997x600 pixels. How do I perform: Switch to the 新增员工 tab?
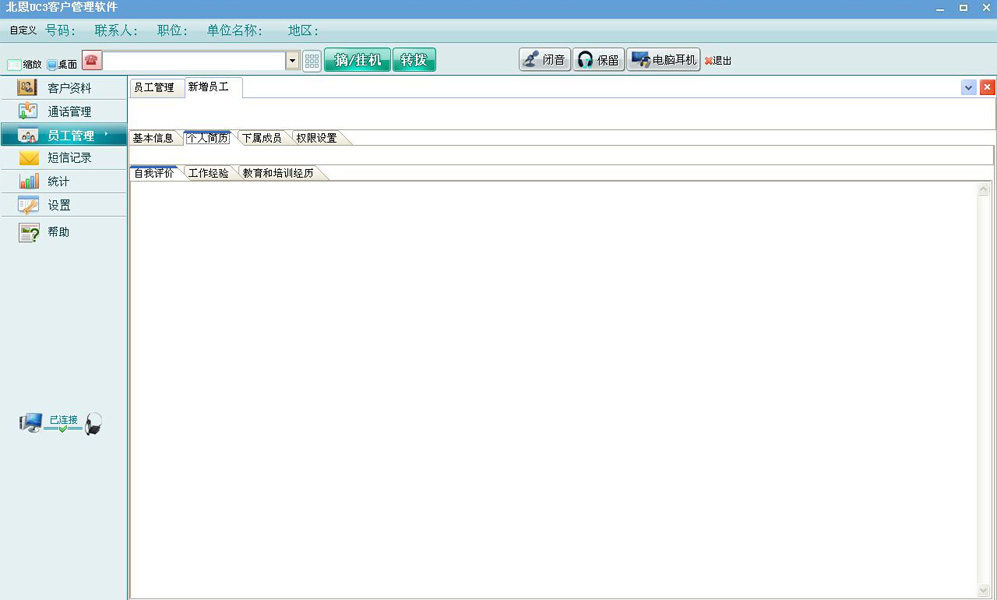point(212,87)
